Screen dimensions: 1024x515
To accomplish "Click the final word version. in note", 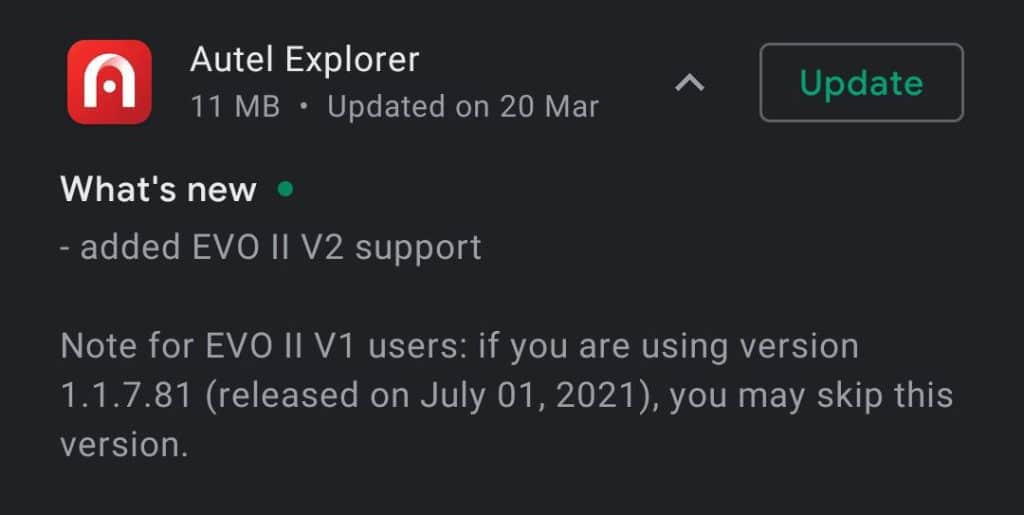I will (124, 446).
